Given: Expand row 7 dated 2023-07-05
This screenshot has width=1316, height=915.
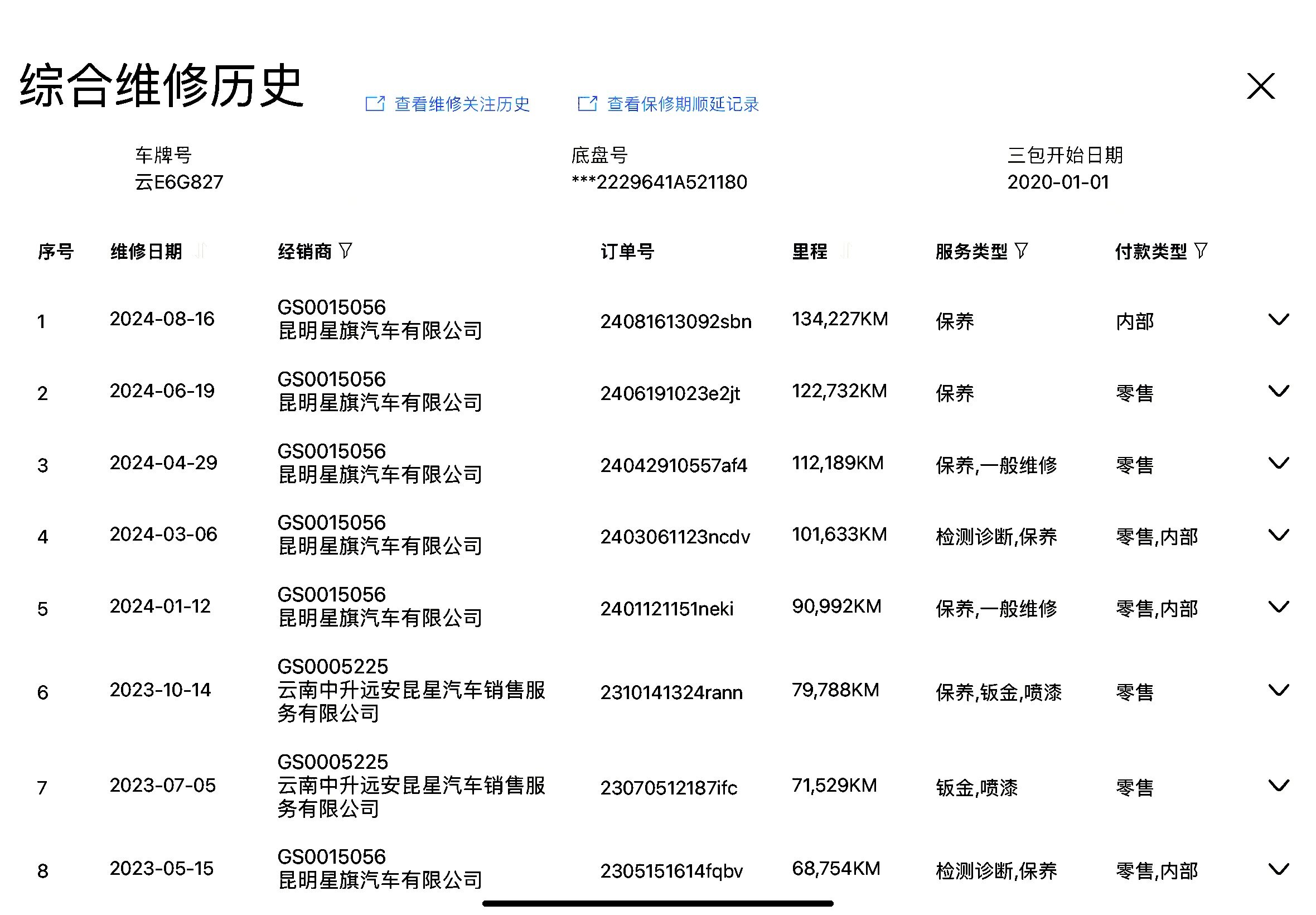Looking at the screenshot, I should click(x=1278, y=786).
